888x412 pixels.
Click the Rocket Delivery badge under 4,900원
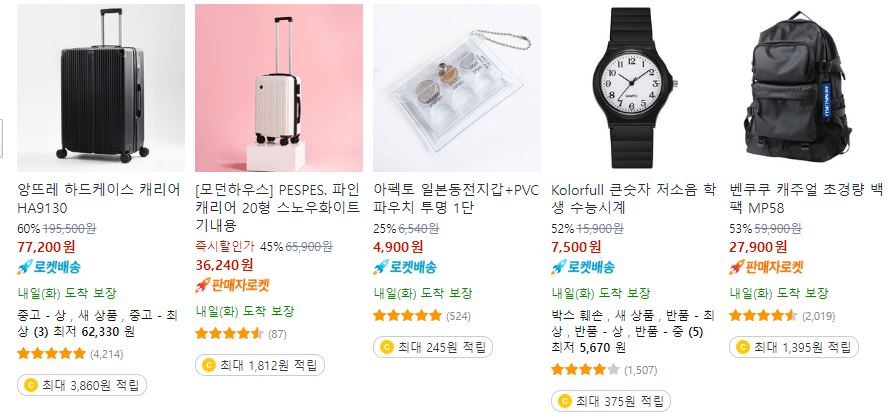[x=405, y=267]
